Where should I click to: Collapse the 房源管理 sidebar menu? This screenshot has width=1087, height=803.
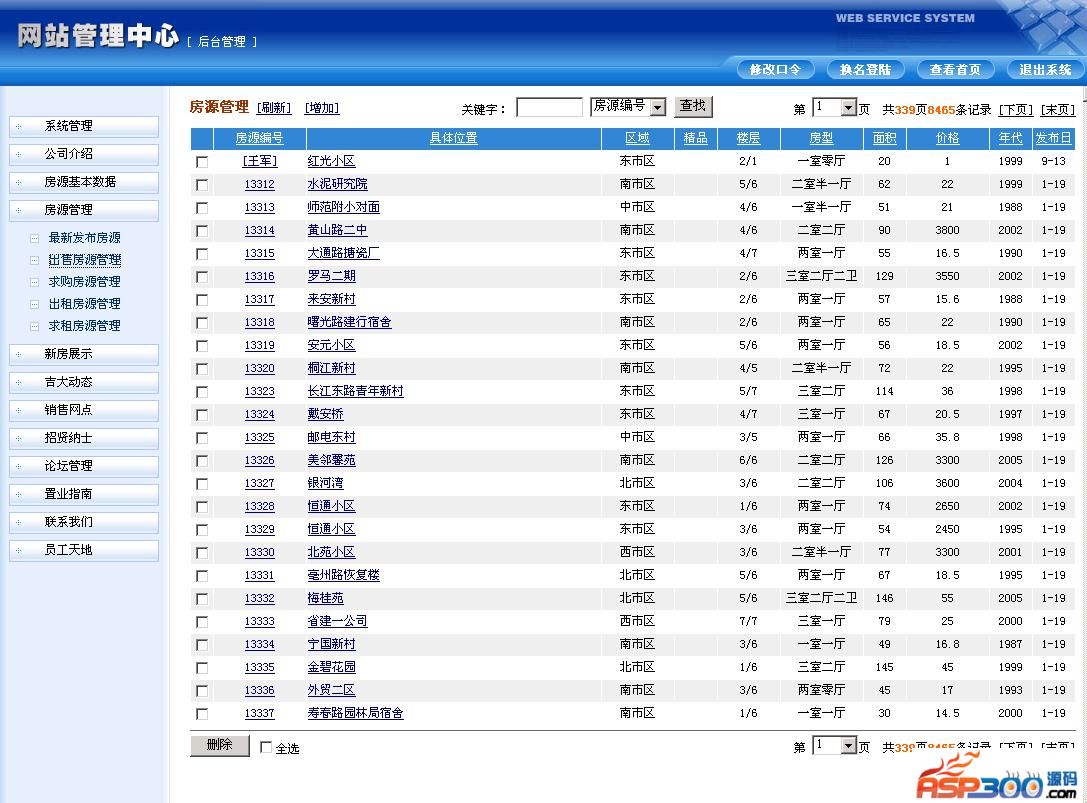click(x=84, y=210)
